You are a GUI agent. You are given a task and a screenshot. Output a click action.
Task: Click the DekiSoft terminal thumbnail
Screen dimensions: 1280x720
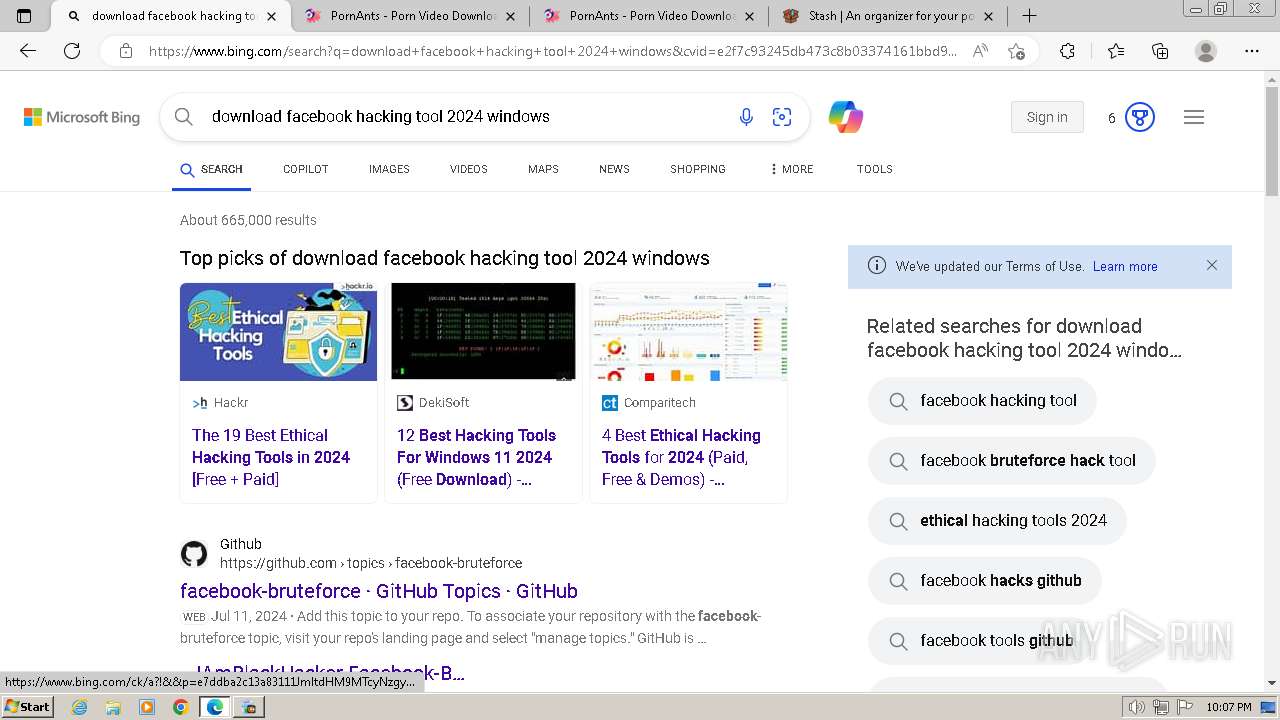(x=483, y=331)
